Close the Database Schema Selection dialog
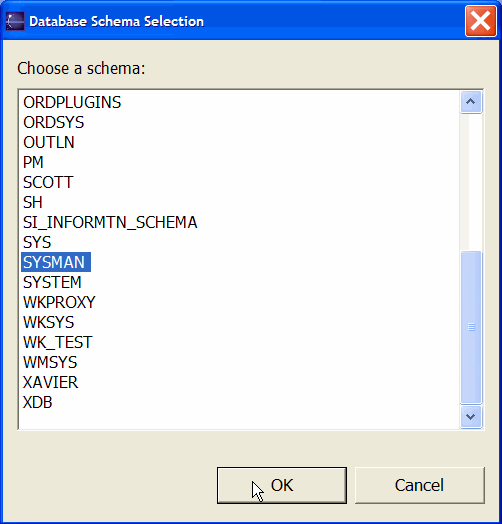This screenshot has width=502, height=524. pyautogui.click(x=480, y=21)
